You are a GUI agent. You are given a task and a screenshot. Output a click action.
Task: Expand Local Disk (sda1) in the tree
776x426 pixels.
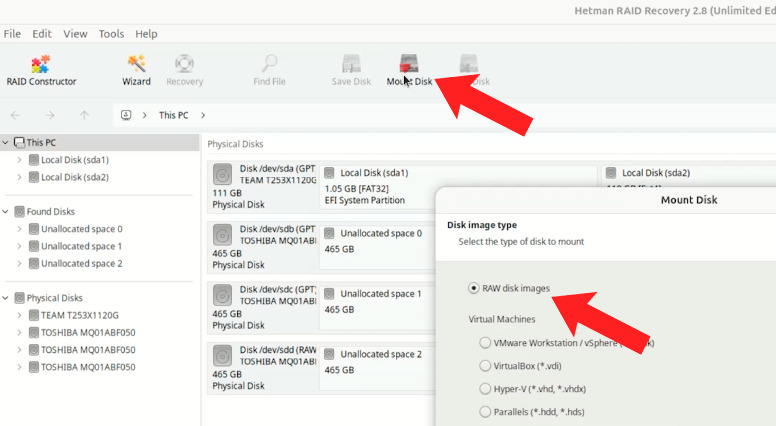tap(19, 160)
